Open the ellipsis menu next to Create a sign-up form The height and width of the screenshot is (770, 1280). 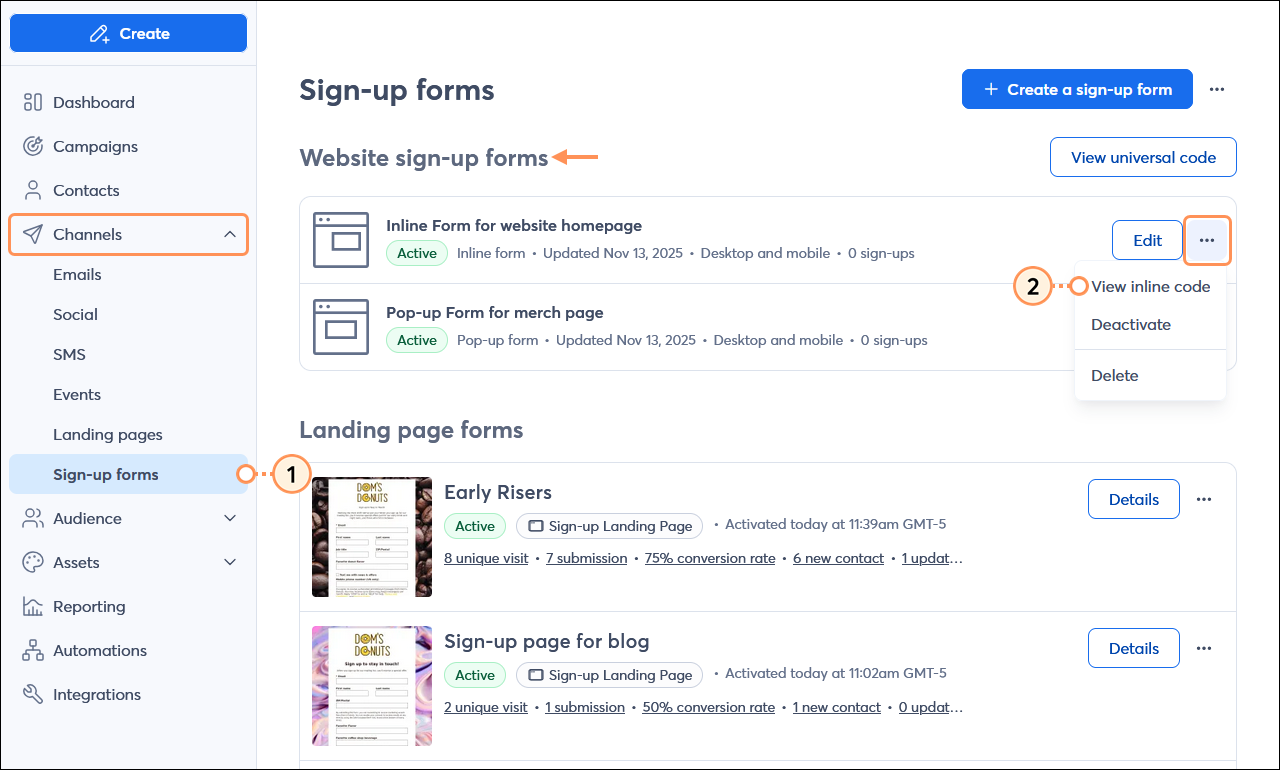(1217, 89)
